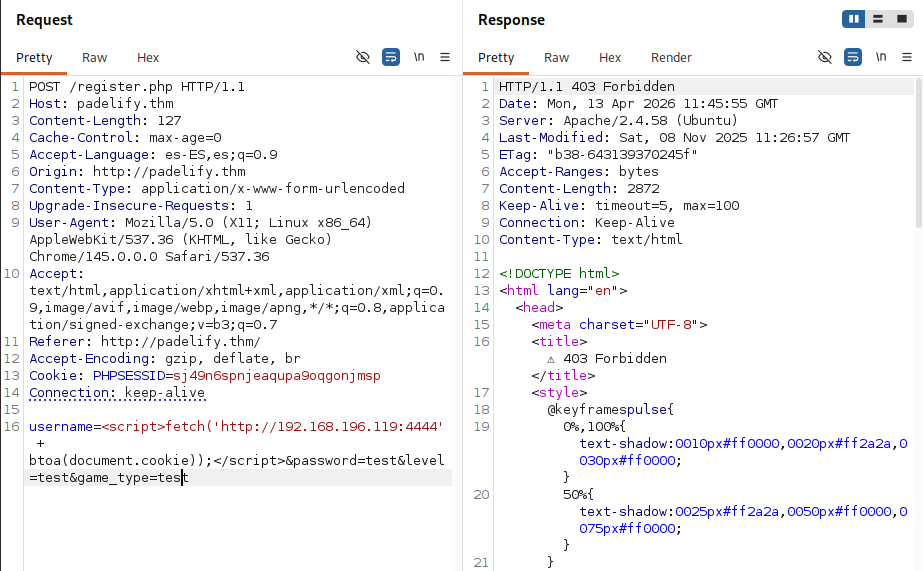Select side-by-side split layout icon
This screenshot has width=923, height=571.
pos(854,19)
